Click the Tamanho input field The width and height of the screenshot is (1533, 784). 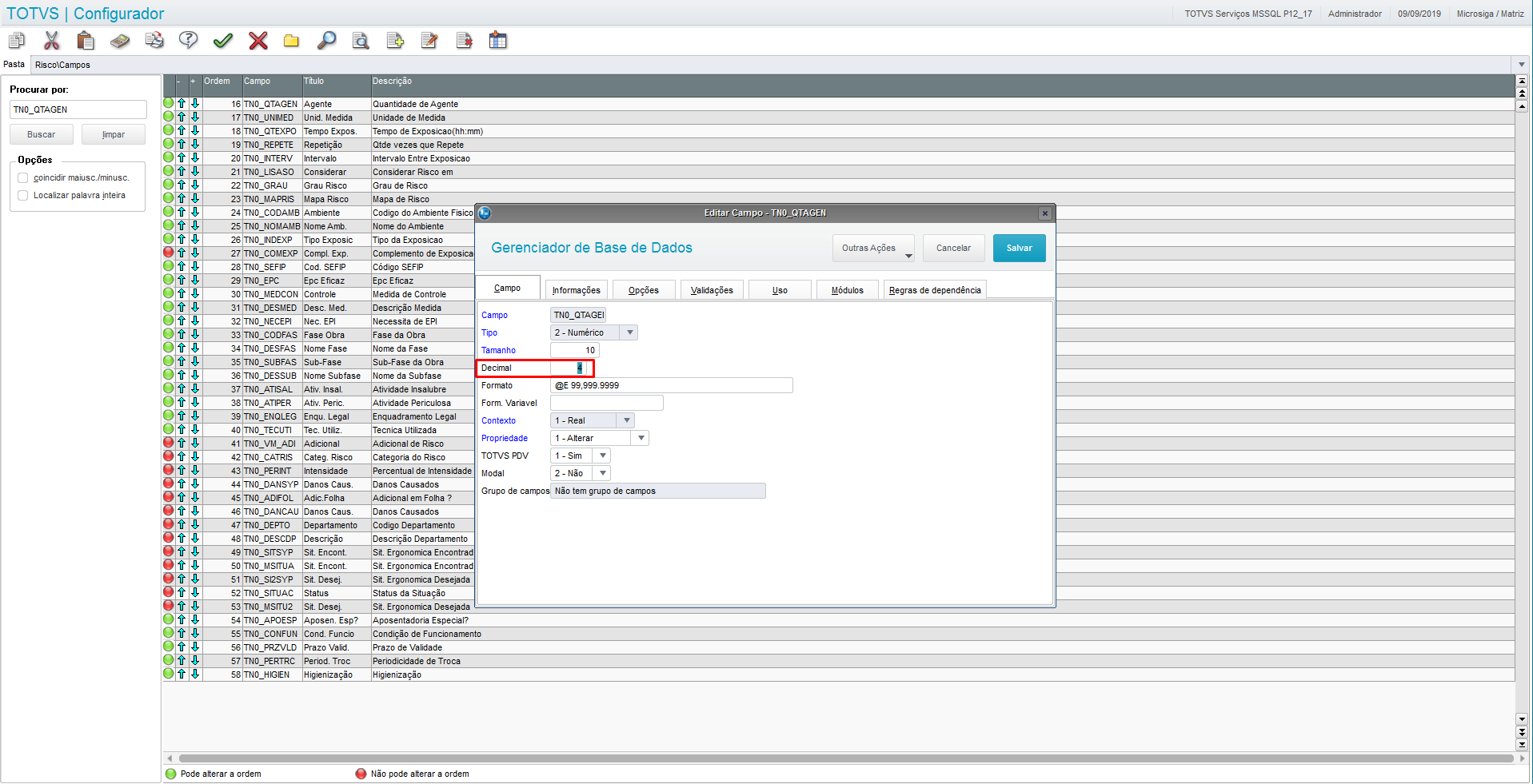tap(574, 350)
